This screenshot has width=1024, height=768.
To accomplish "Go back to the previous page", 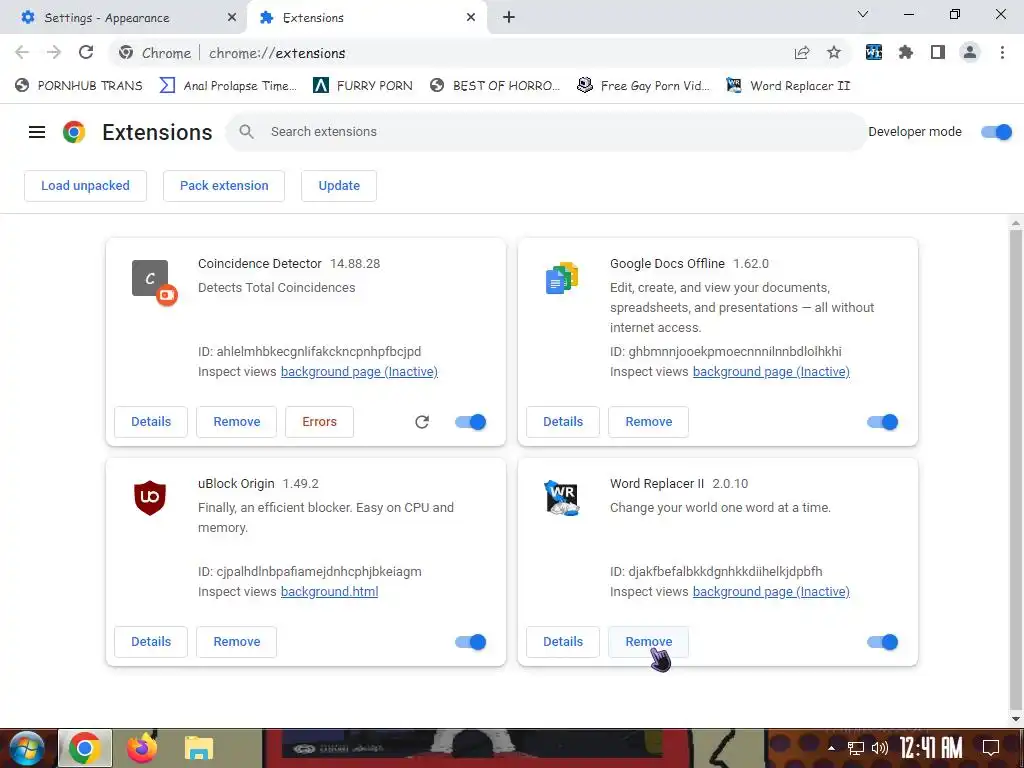I will coord(22,53).
